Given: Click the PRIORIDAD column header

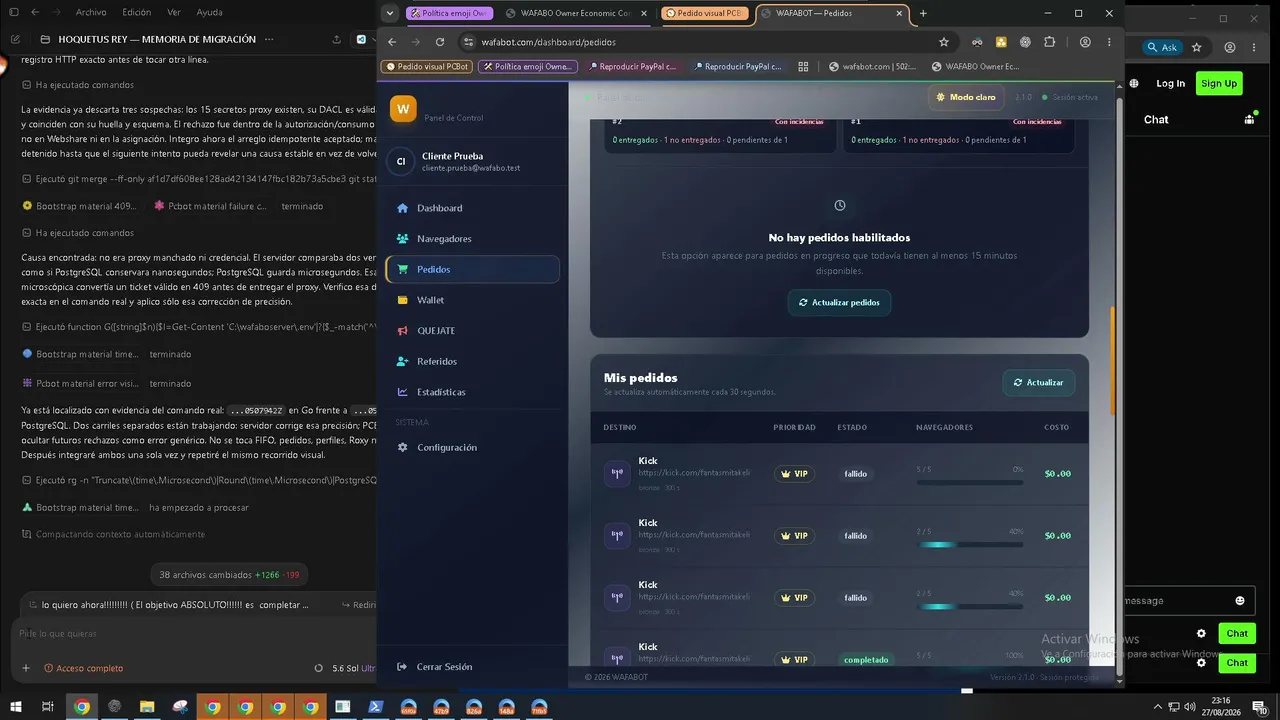Looking at the screenshot, I should coord(794,428).
